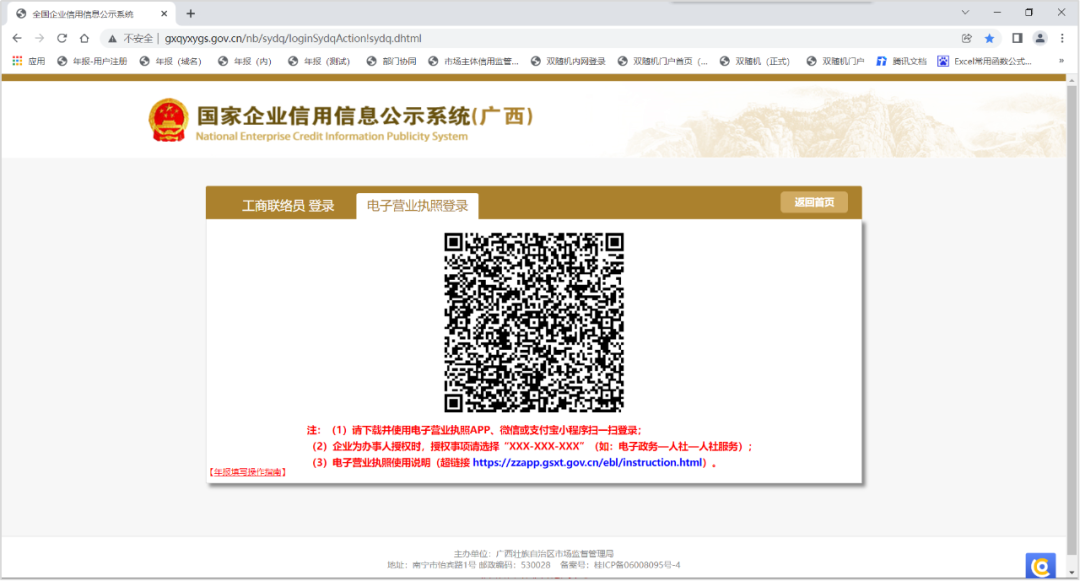Click the 国家企业信用信息公示系统(广西) title
The height and width of the screenshot is (581, 1080).
click(365, 116)
